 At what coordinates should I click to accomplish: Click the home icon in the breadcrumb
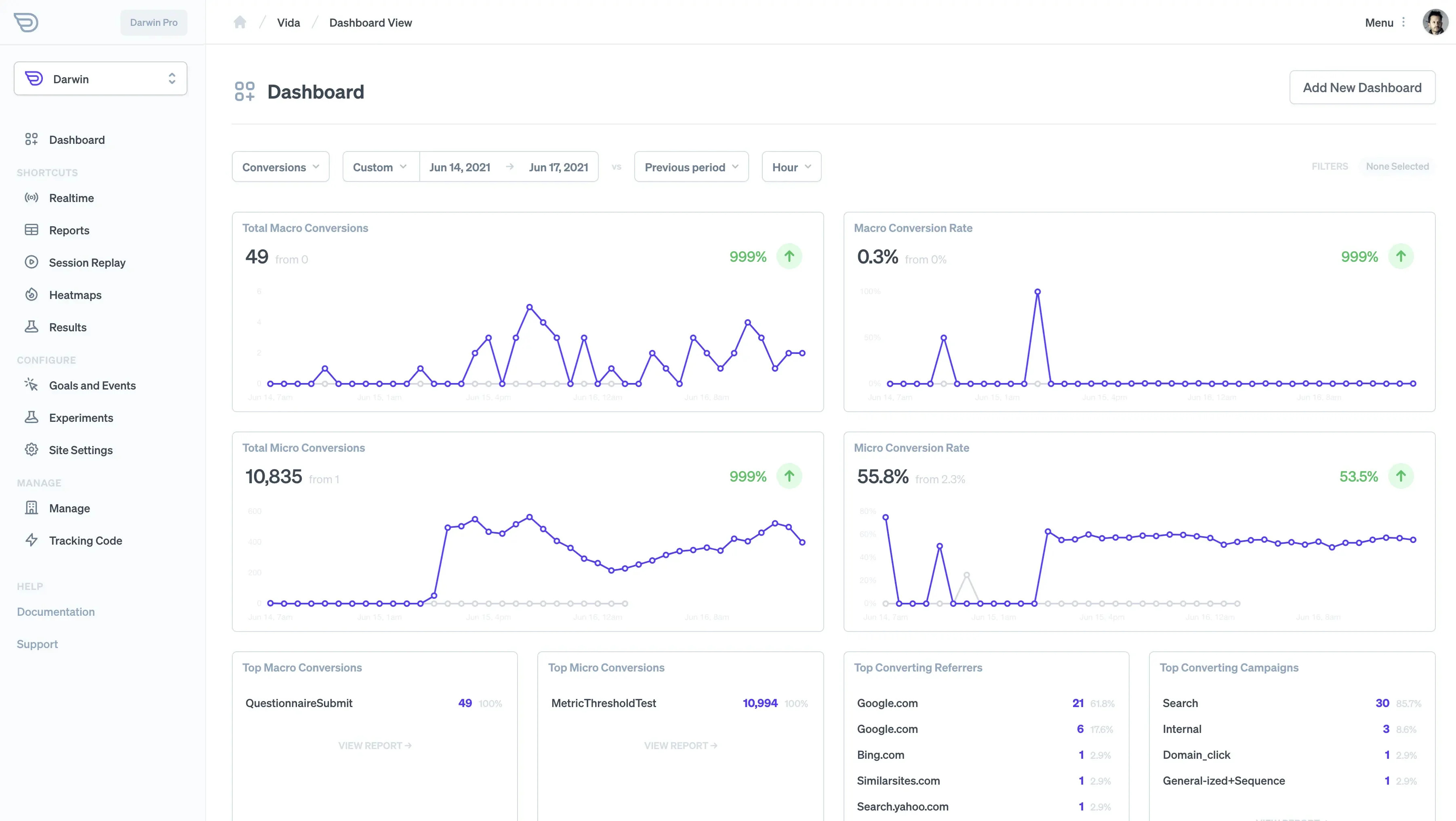[240, 22]
